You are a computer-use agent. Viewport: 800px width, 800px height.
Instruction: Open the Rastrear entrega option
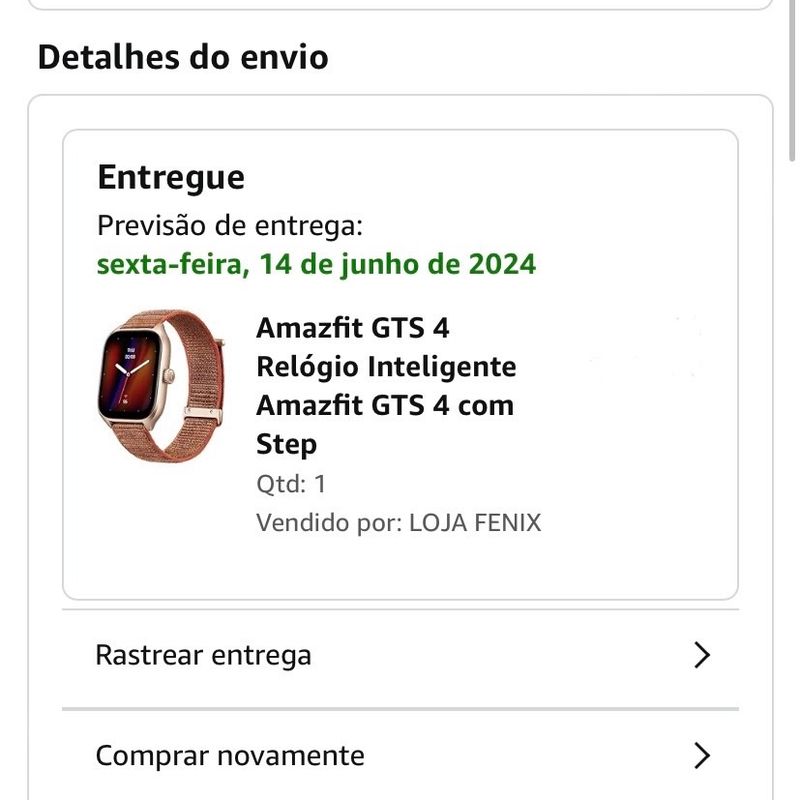(x=203, y=655)
